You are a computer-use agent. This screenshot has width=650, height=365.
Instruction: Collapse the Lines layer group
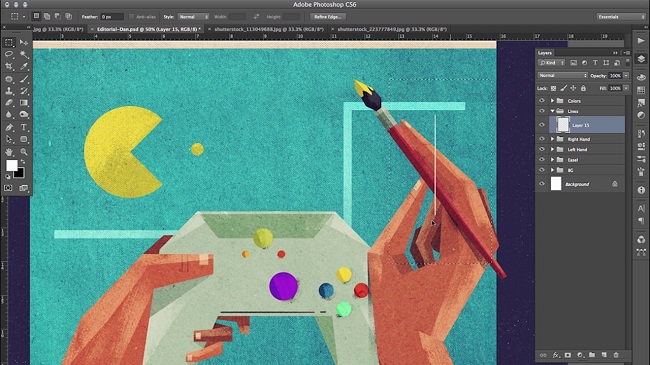[x=552, y=111]
